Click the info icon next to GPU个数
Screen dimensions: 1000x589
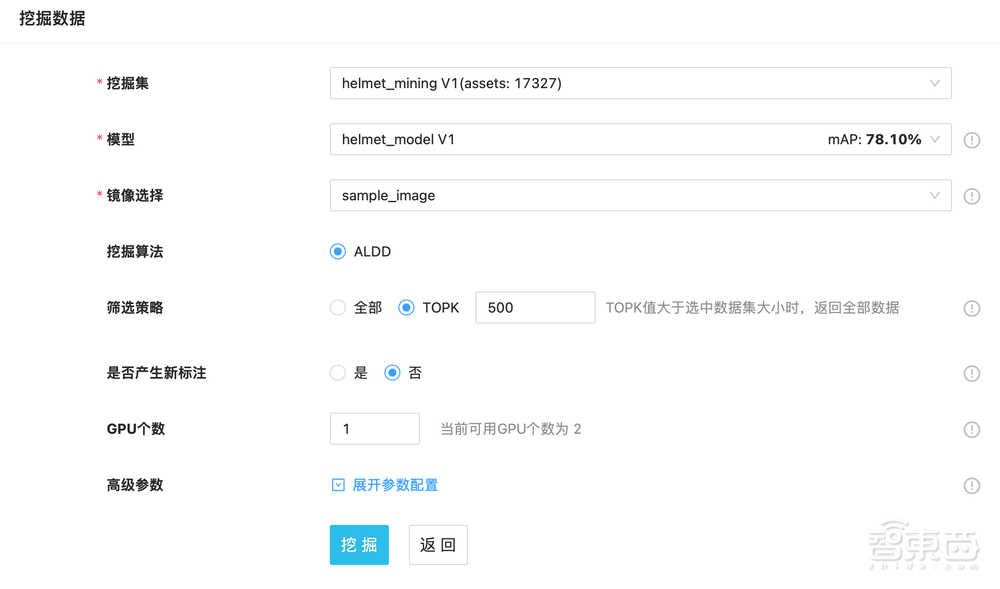pyautogui.click(x=971, y=429)
